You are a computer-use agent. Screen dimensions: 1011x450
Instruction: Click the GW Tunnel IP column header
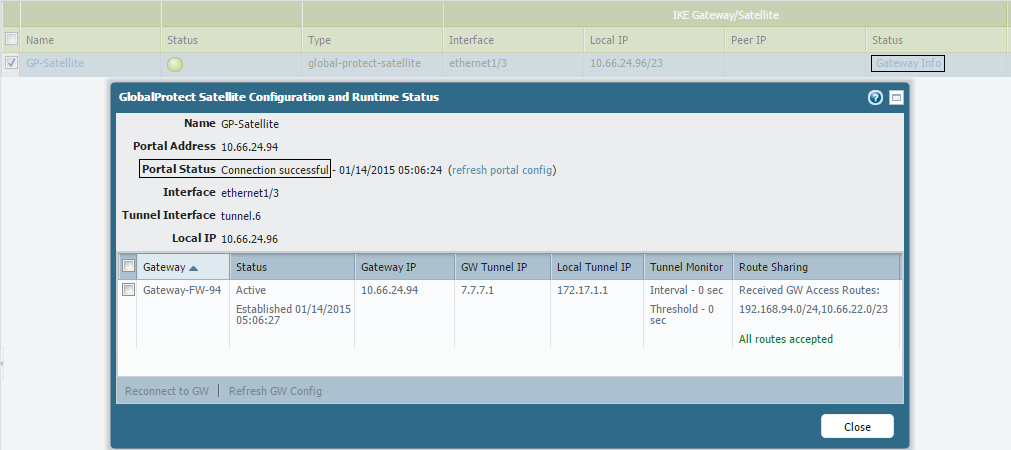pyautogui.click(x=503, y=267)
